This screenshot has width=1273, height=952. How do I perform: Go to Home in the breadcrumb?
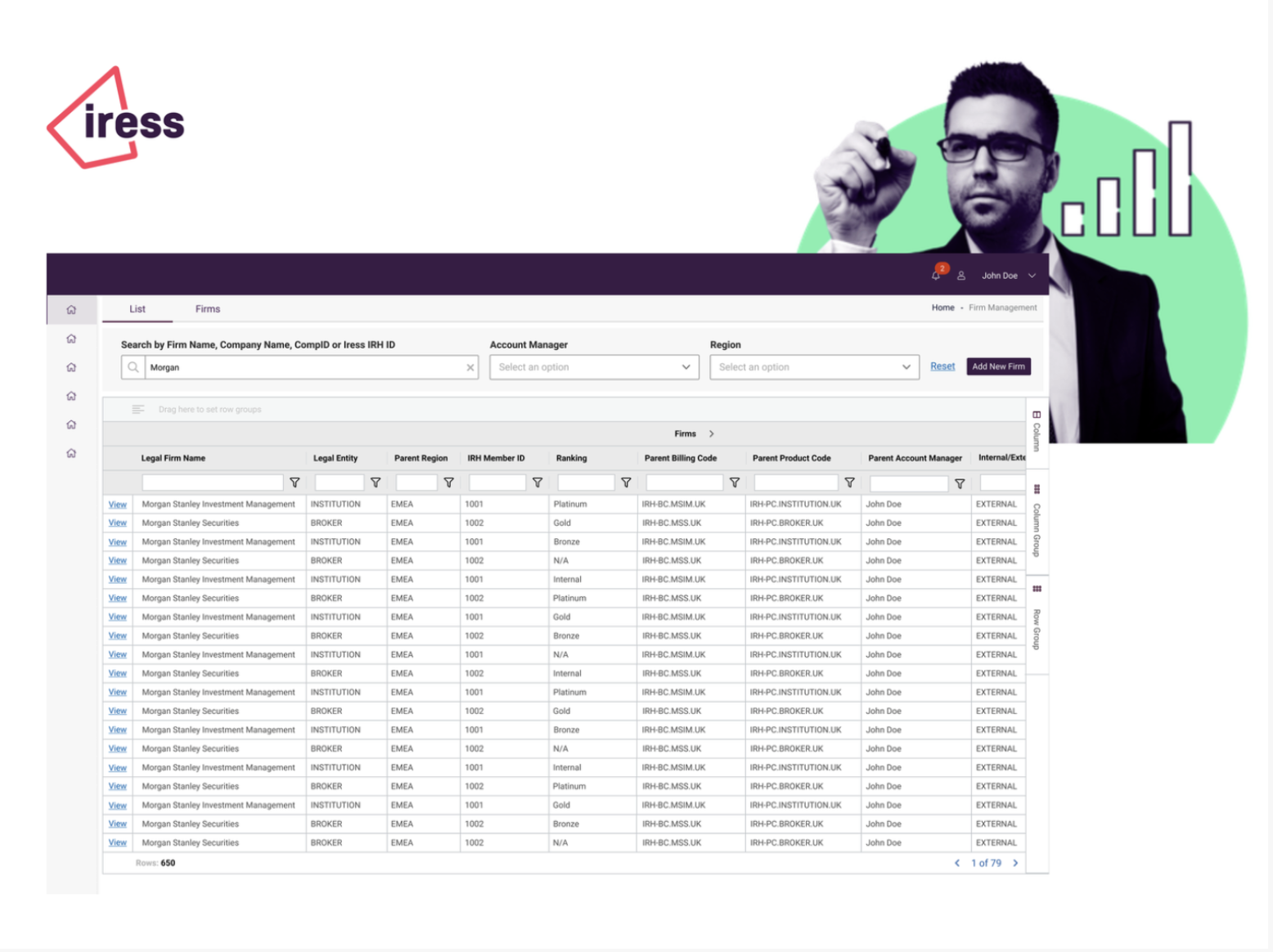point(942,308)
